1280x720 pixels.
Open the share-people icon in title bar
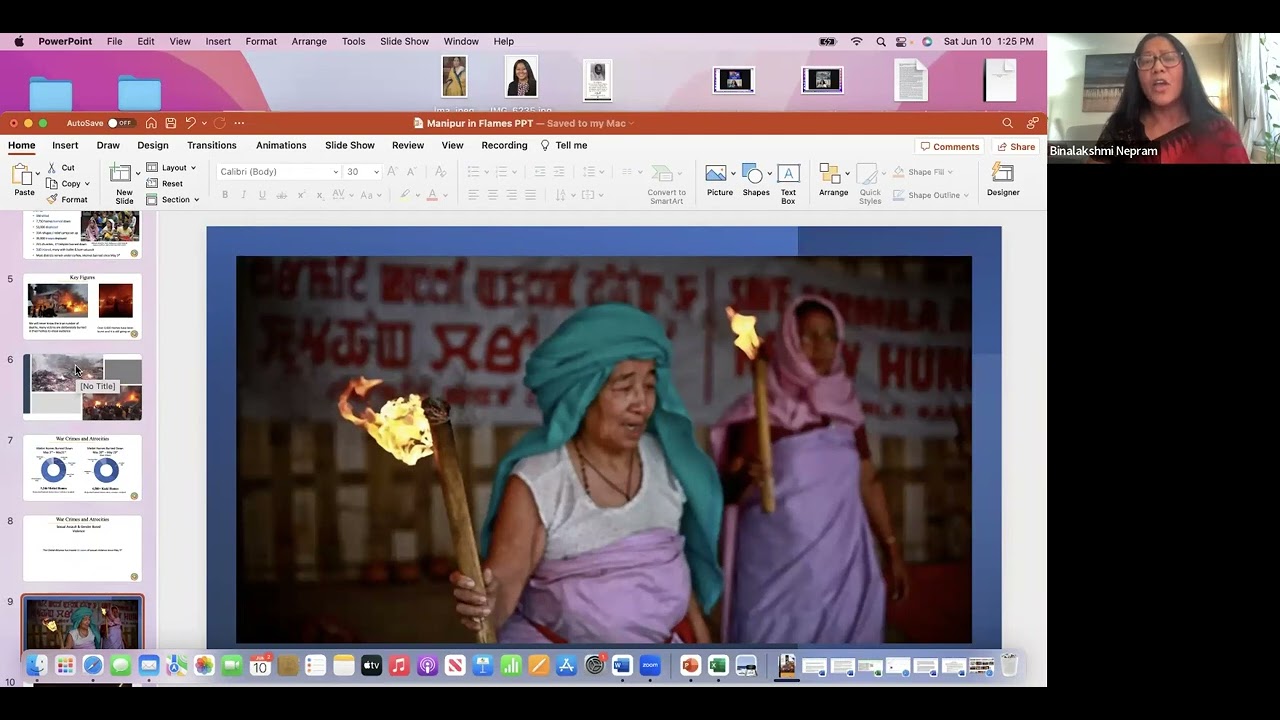[1032, 123]
